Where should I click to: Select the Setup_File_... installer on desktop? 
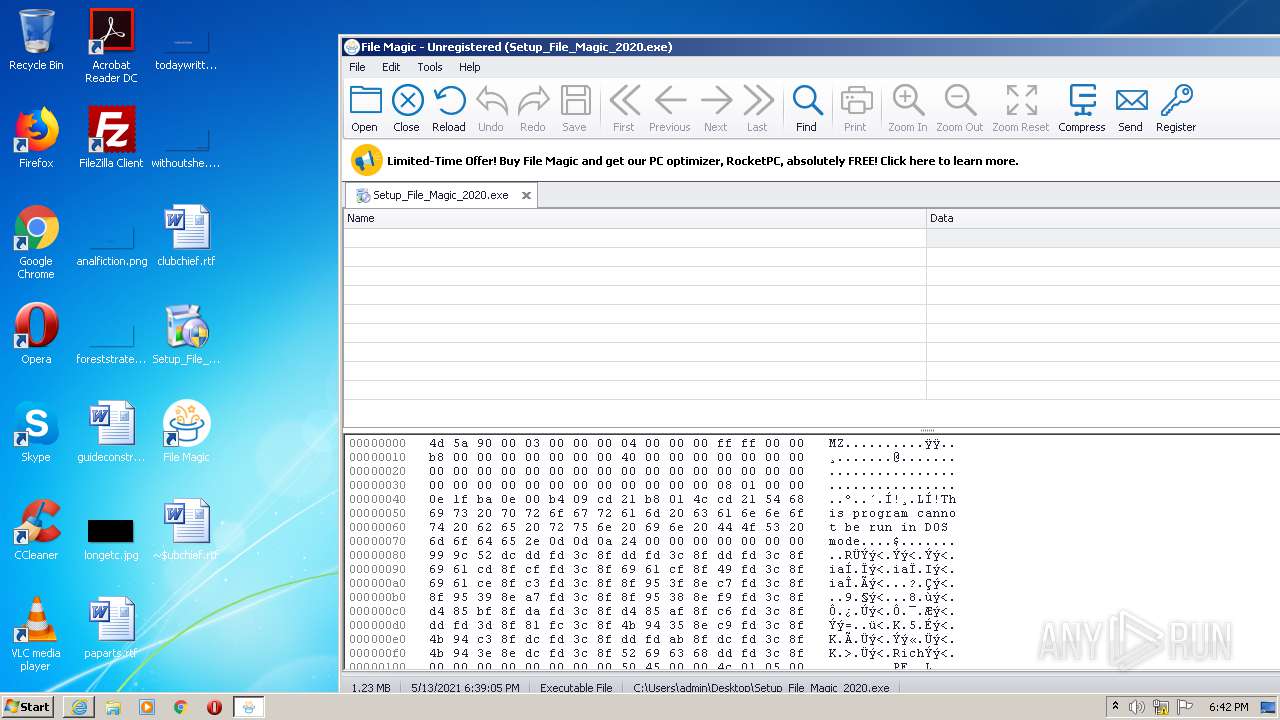186,334
